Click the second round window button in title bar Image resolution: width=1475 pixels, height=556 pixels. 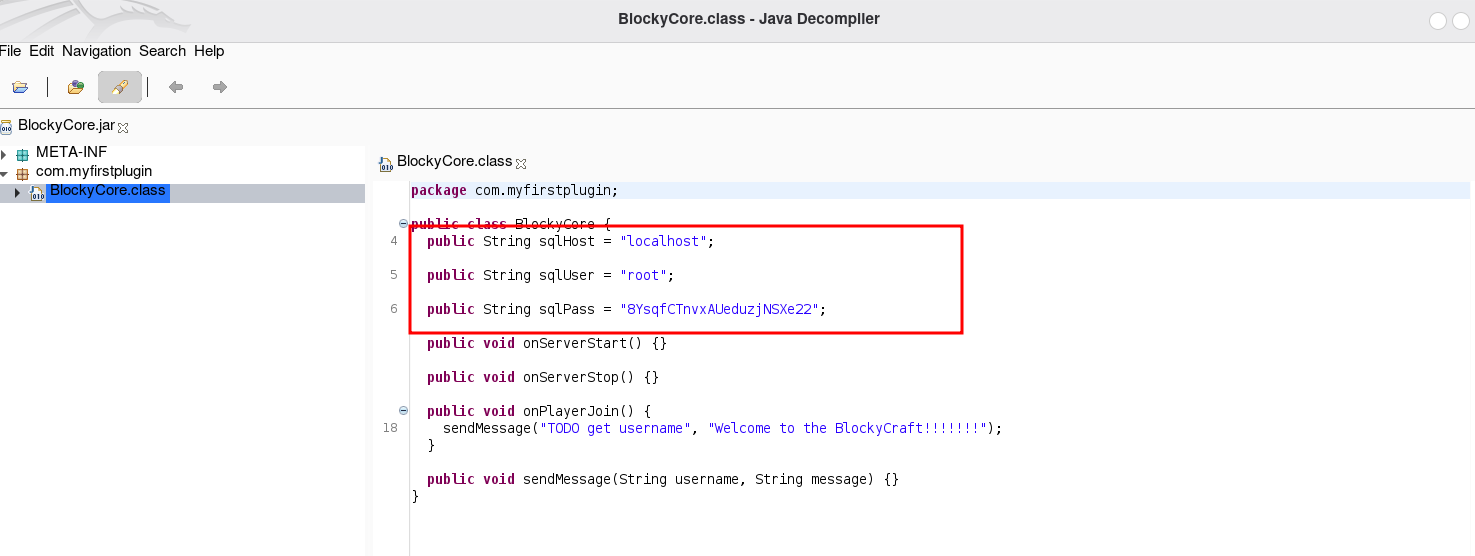coord(1461,20)
